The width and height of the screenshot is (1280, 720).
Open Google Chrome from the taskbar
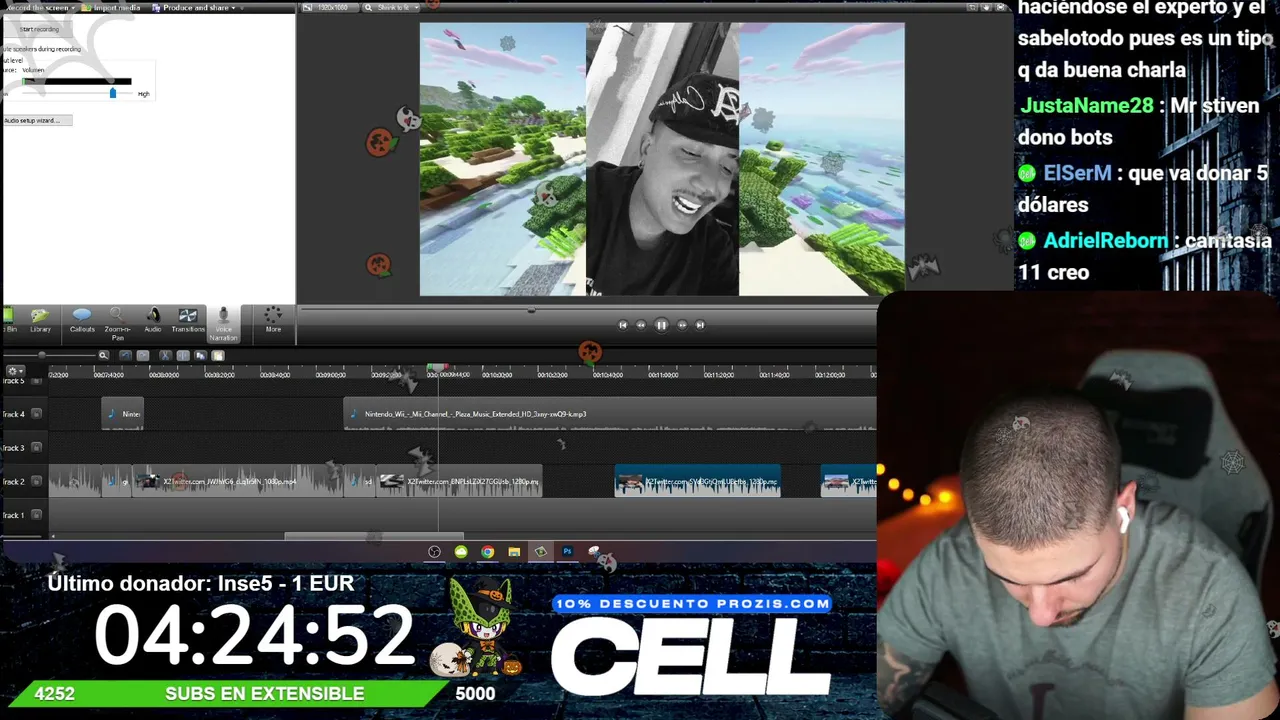click(x=487, y=552)
